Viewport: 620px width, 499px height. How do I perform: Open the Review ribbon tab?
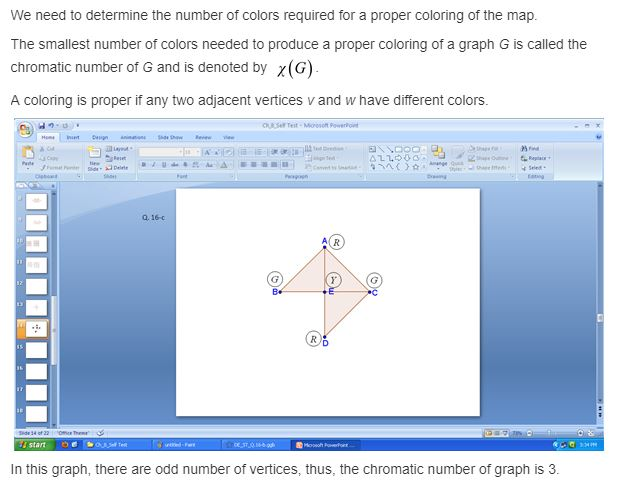point(203,137)
